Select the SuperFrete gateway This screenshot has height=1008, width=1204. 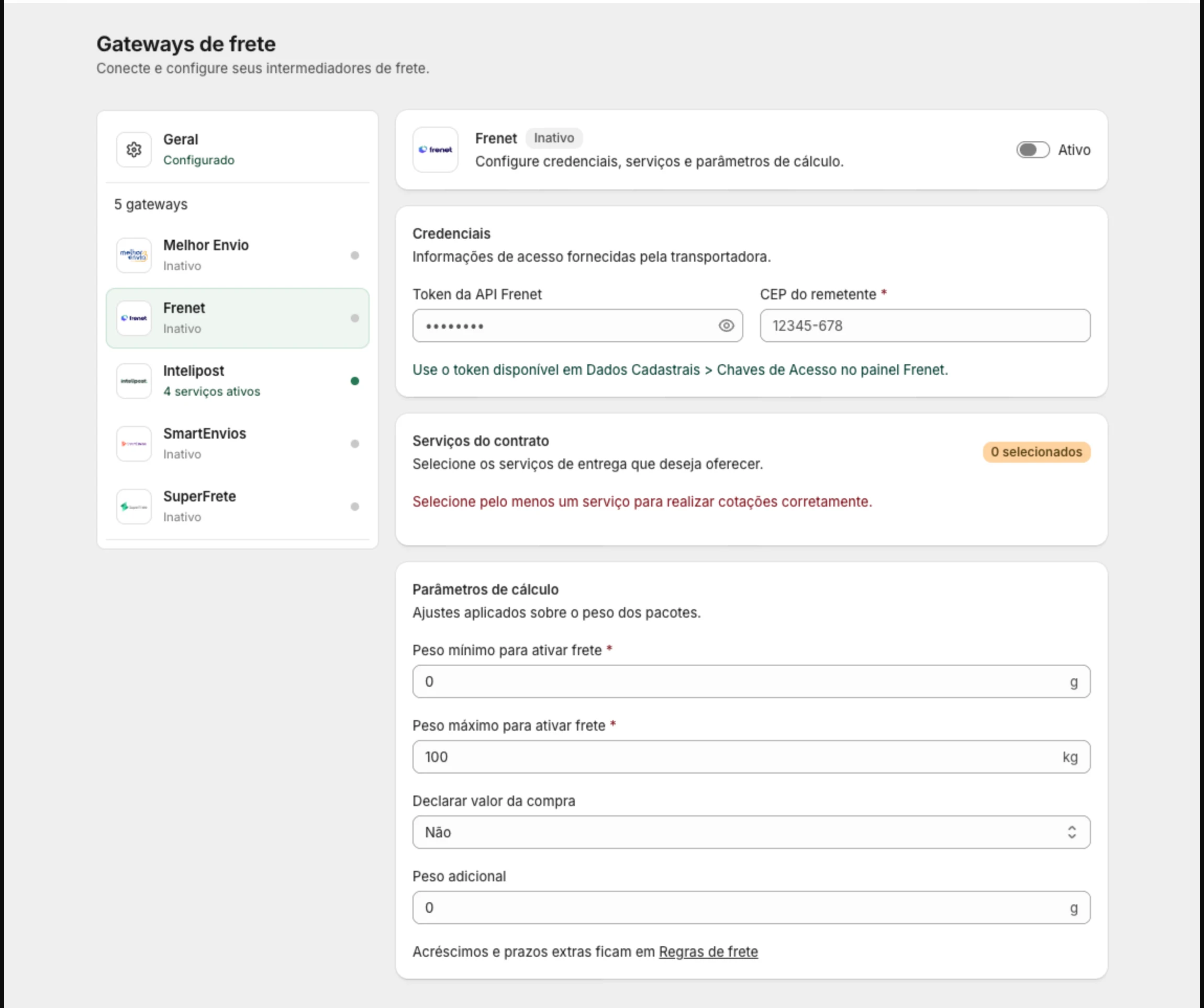(237, 506)
